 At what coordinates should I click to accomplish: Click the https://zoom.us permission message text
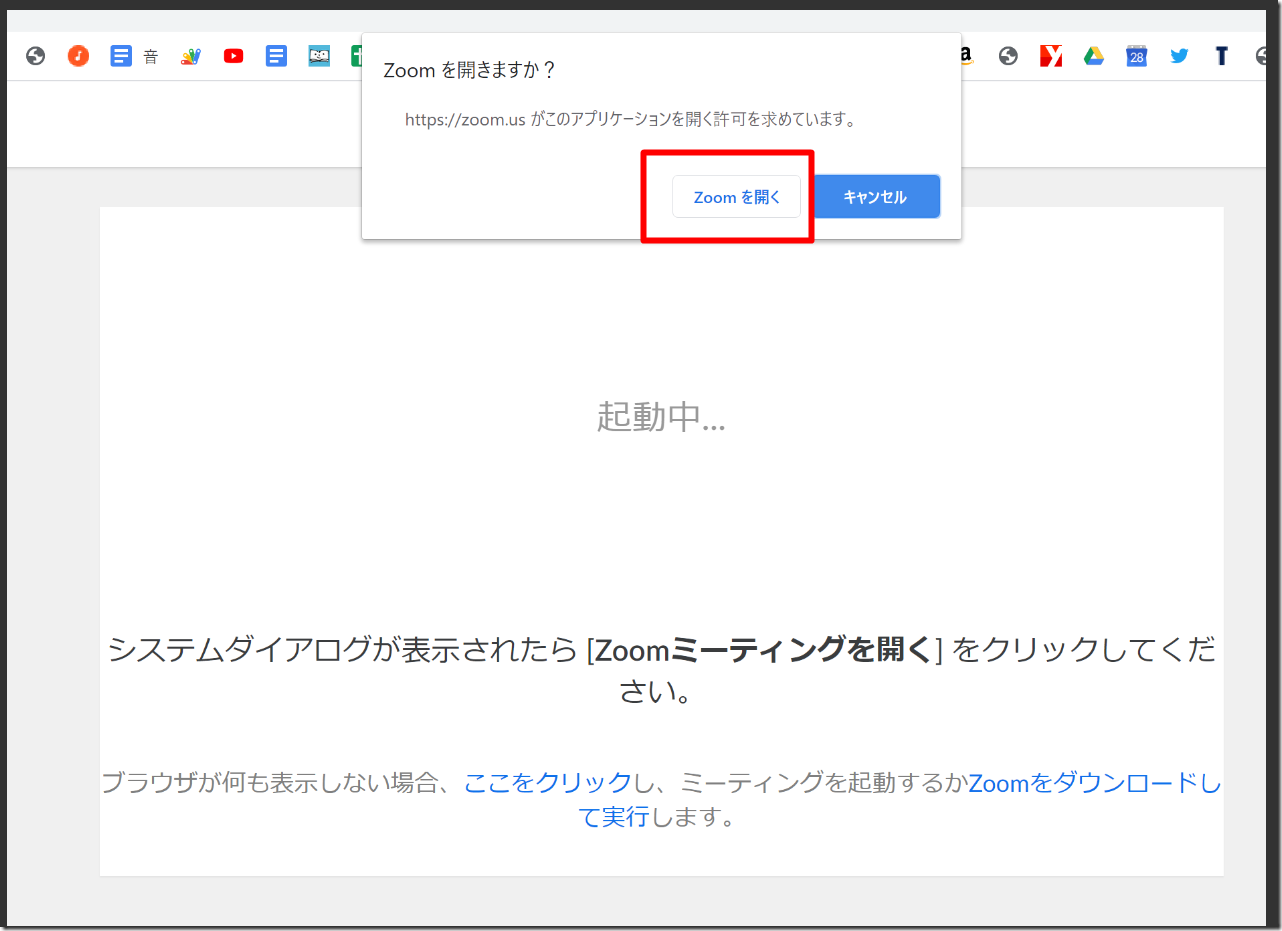tap(630, 119)
